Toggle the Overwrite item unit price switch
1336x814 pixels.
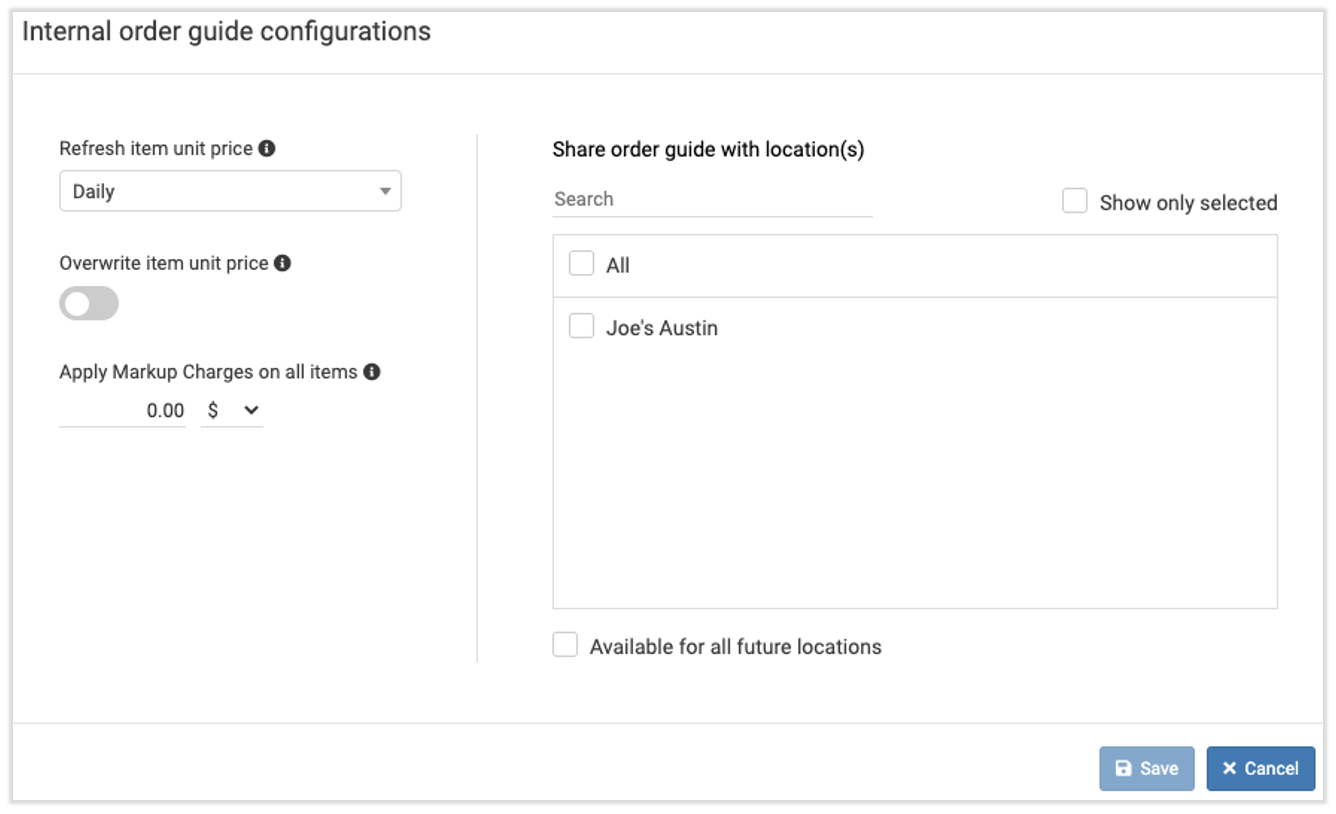pos(89,304)
